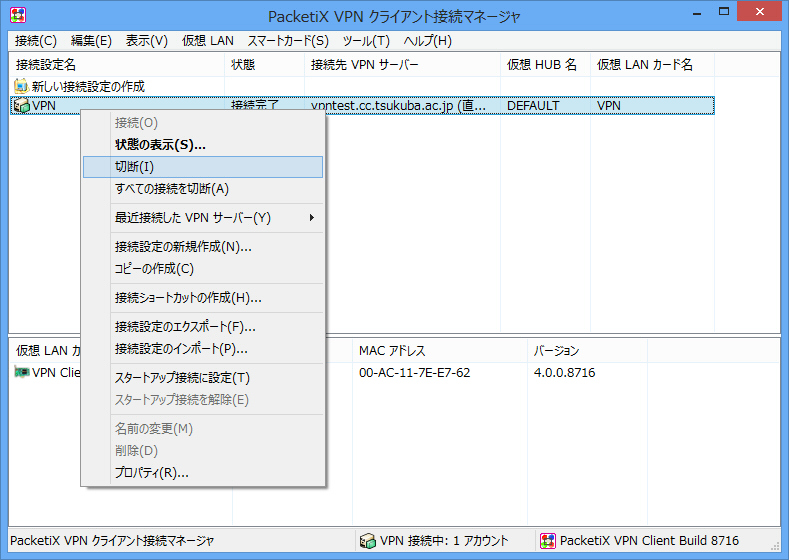Close the PacketiX VPN window
This screenshot has width=789, height=560.
[x=759, y=12]
